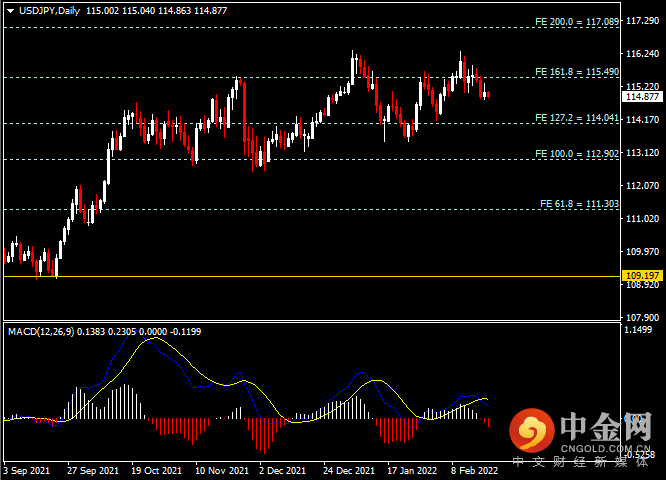Click the yellow 109.197 price level tag

tap(642, 275)
